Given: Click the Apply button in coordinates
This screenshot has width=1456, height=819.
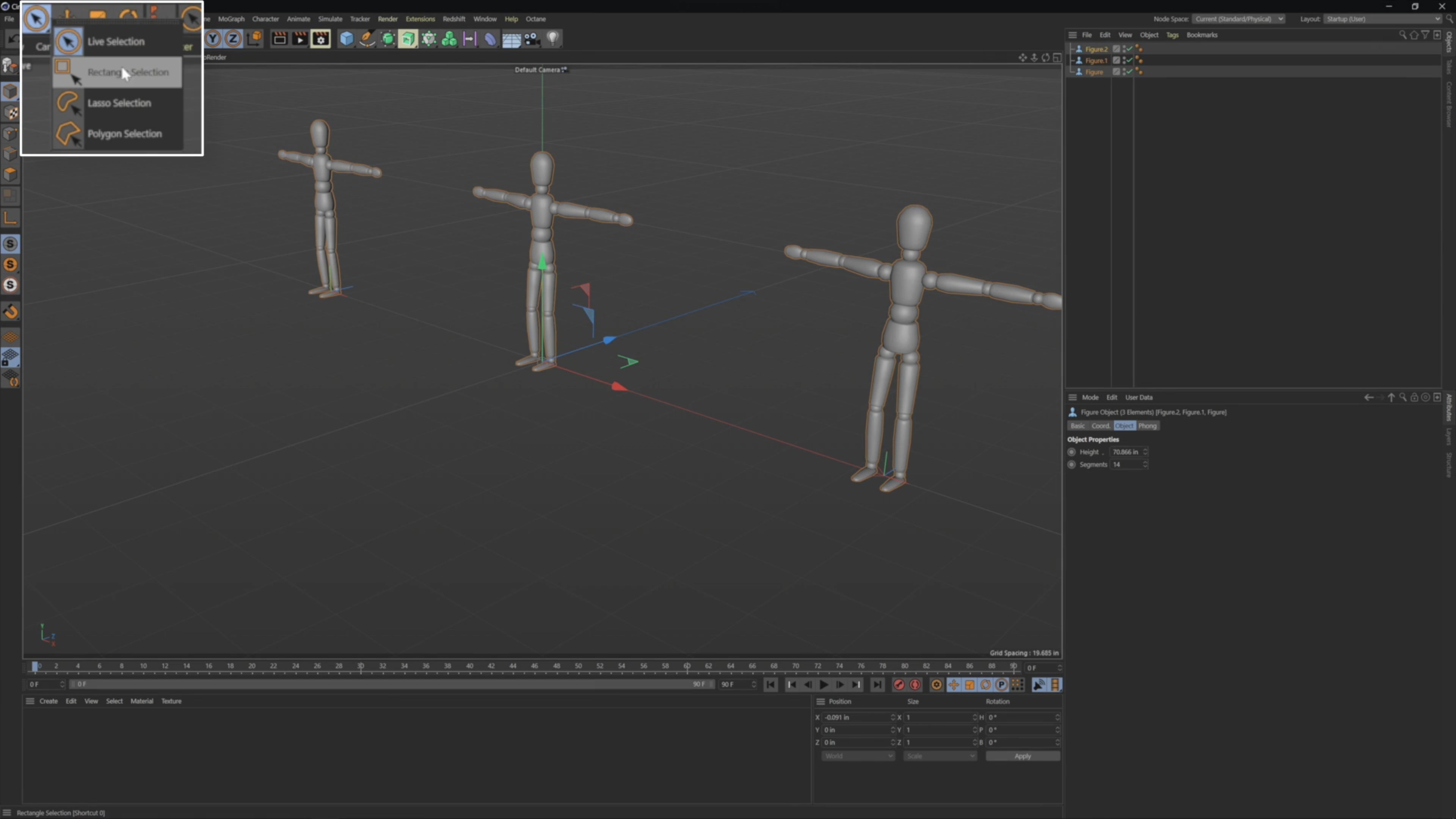Looking at the screenshot, I should tap(1023, 756).
